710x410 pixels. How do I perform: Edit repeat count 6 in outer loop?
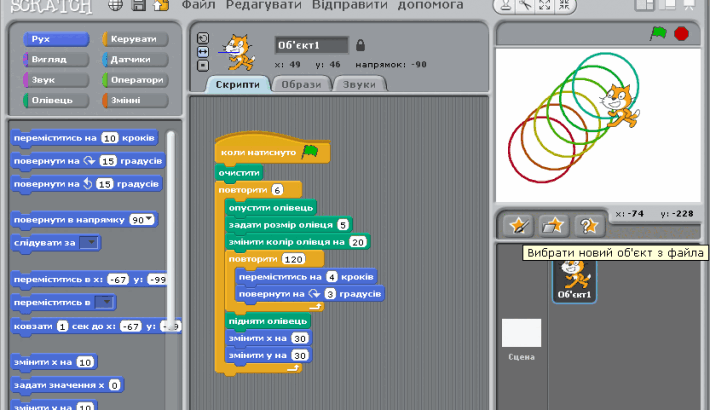[277, 190]
